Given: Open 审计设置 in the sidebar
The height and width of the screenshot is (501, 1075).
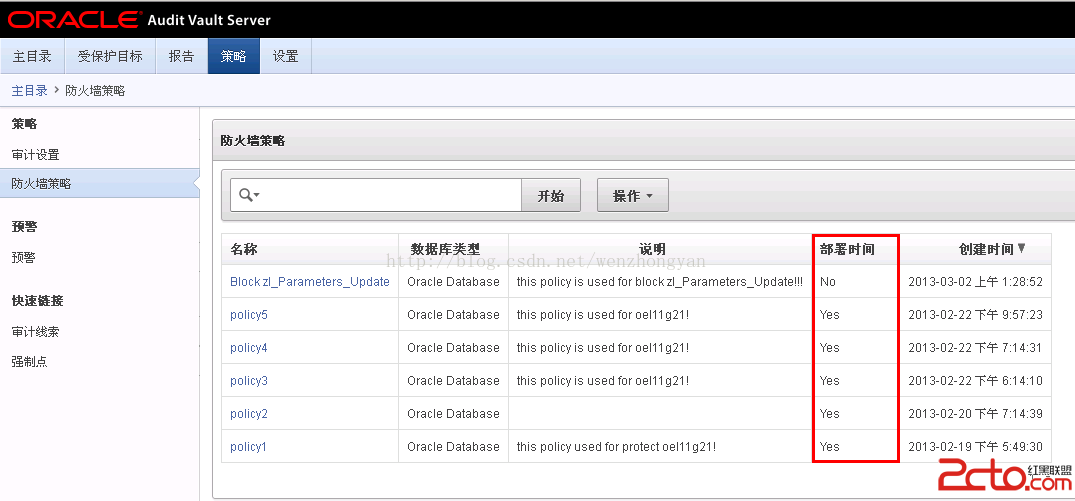Looking at the screenshot, I should point(36,155).
